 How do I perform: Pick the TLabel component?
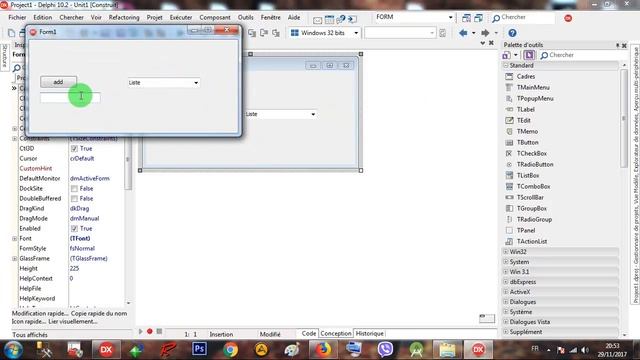click(525, 109)
